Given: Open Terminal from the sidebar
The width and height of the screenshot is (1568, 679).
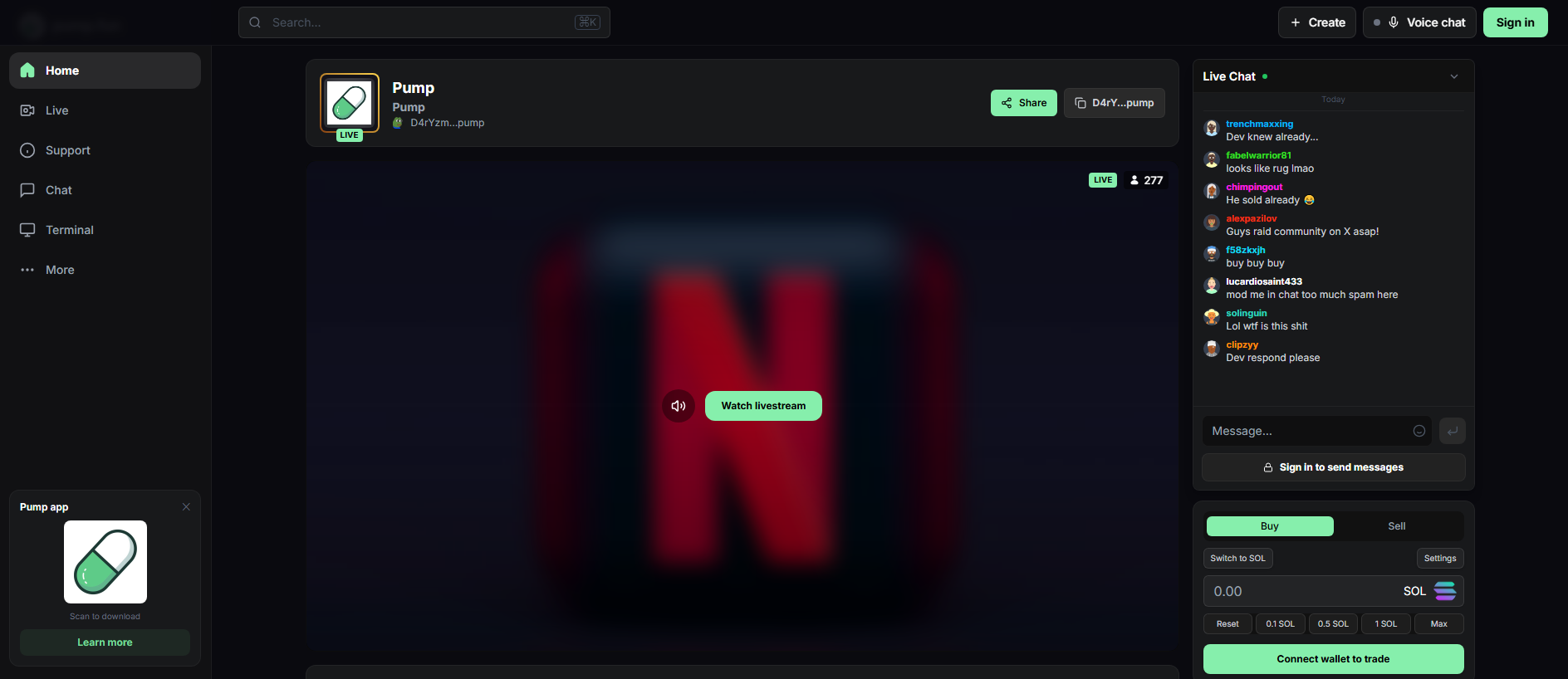Looking at the screenshot, I should point(105,230).
